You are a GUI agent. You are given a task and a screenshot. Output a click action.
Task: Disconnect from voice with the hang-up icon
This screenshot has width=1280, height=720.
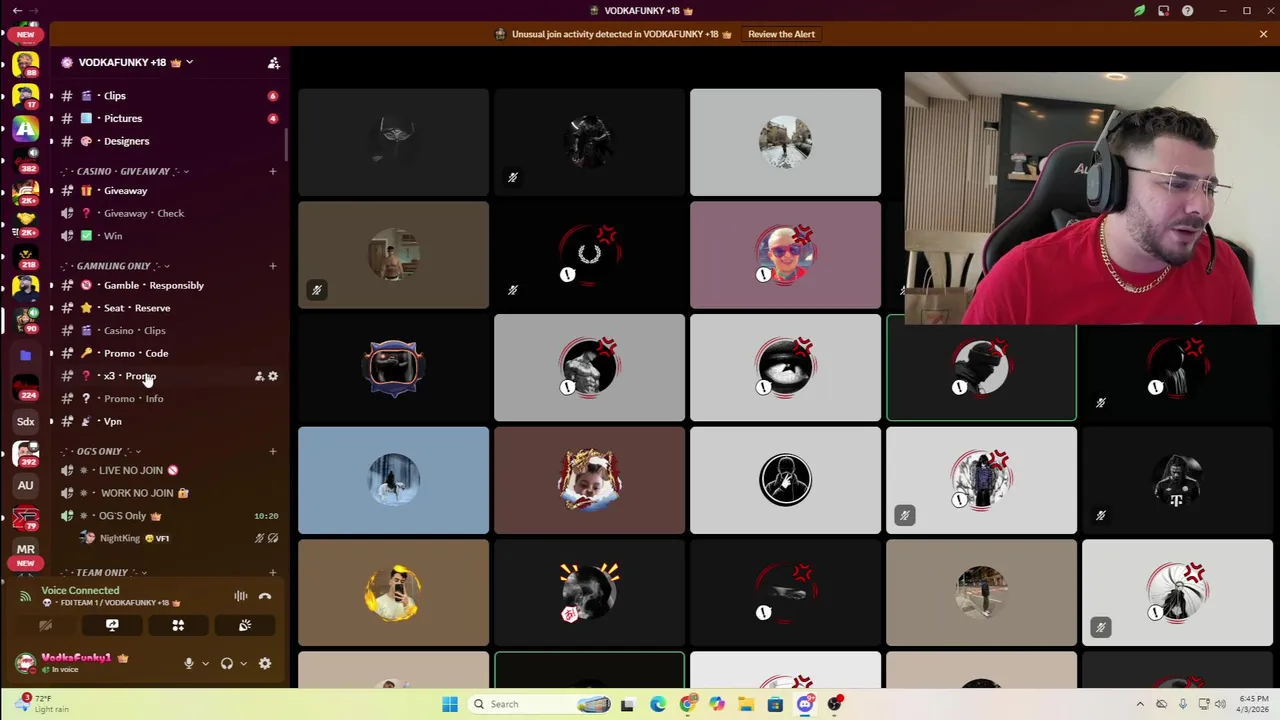[265, 596]
